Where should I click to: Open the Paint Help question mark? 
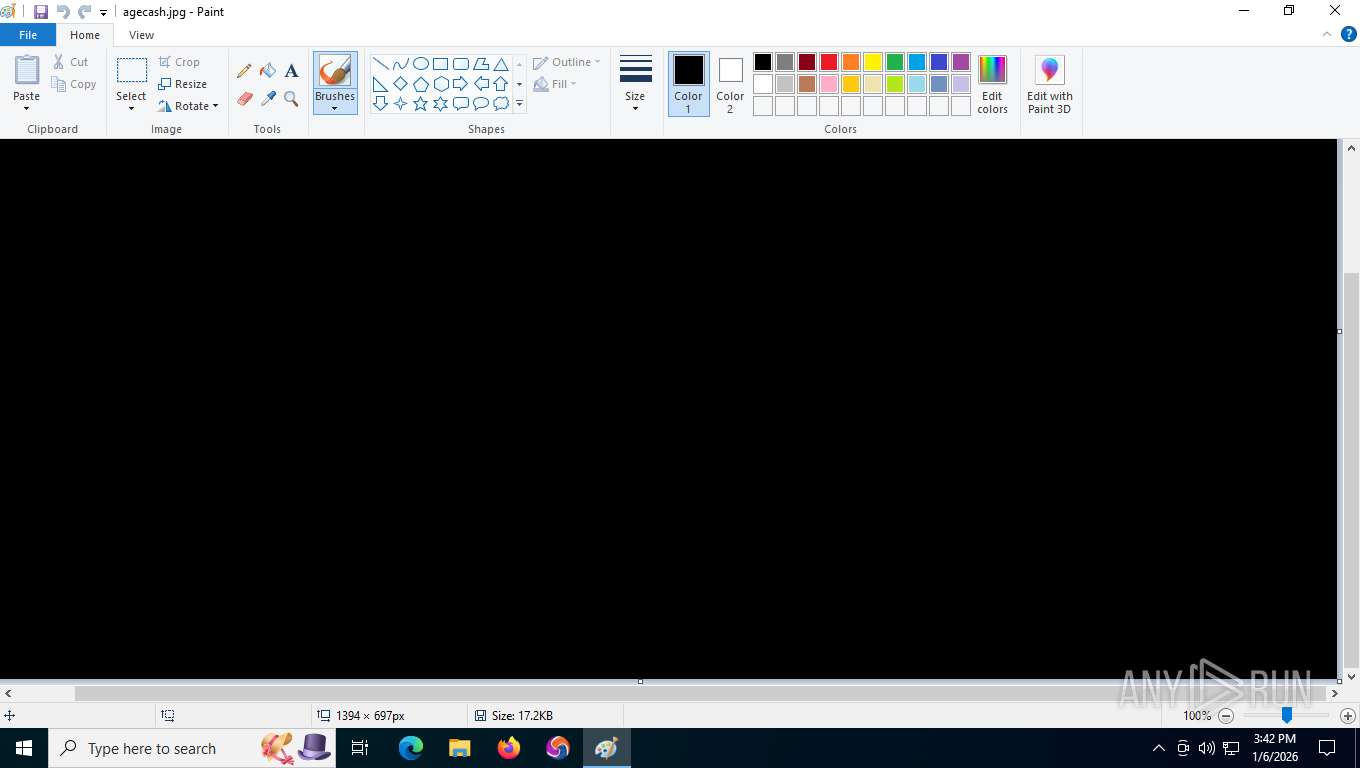pos(1348,34)
